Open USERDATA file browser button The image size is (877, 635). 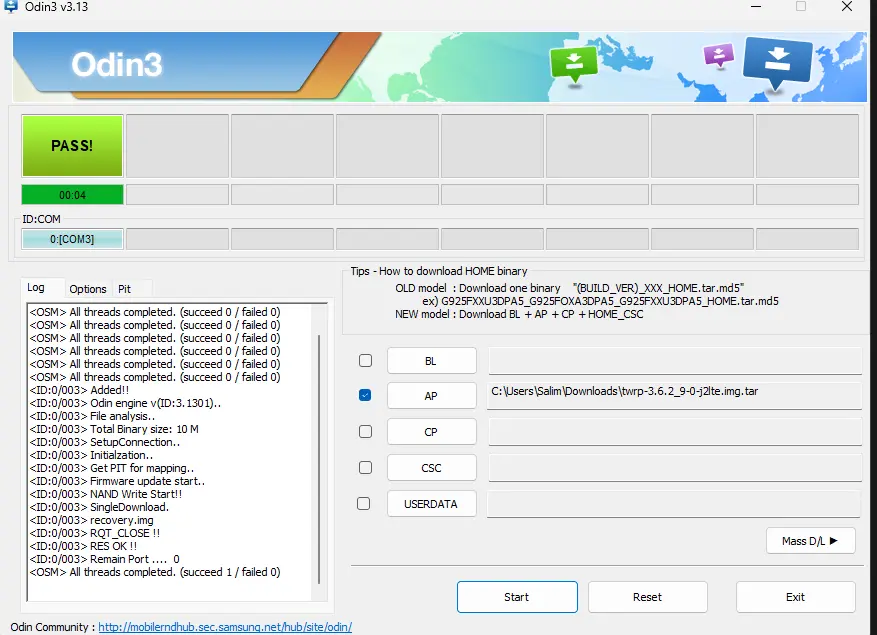[x=431, y=504]
